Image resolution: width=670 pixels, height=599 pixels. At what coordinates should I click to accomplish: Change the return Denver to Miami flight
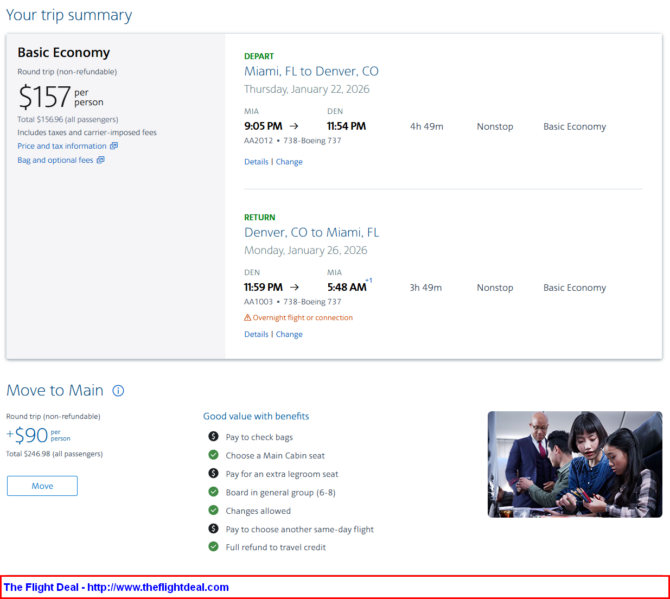pos(289,335)
